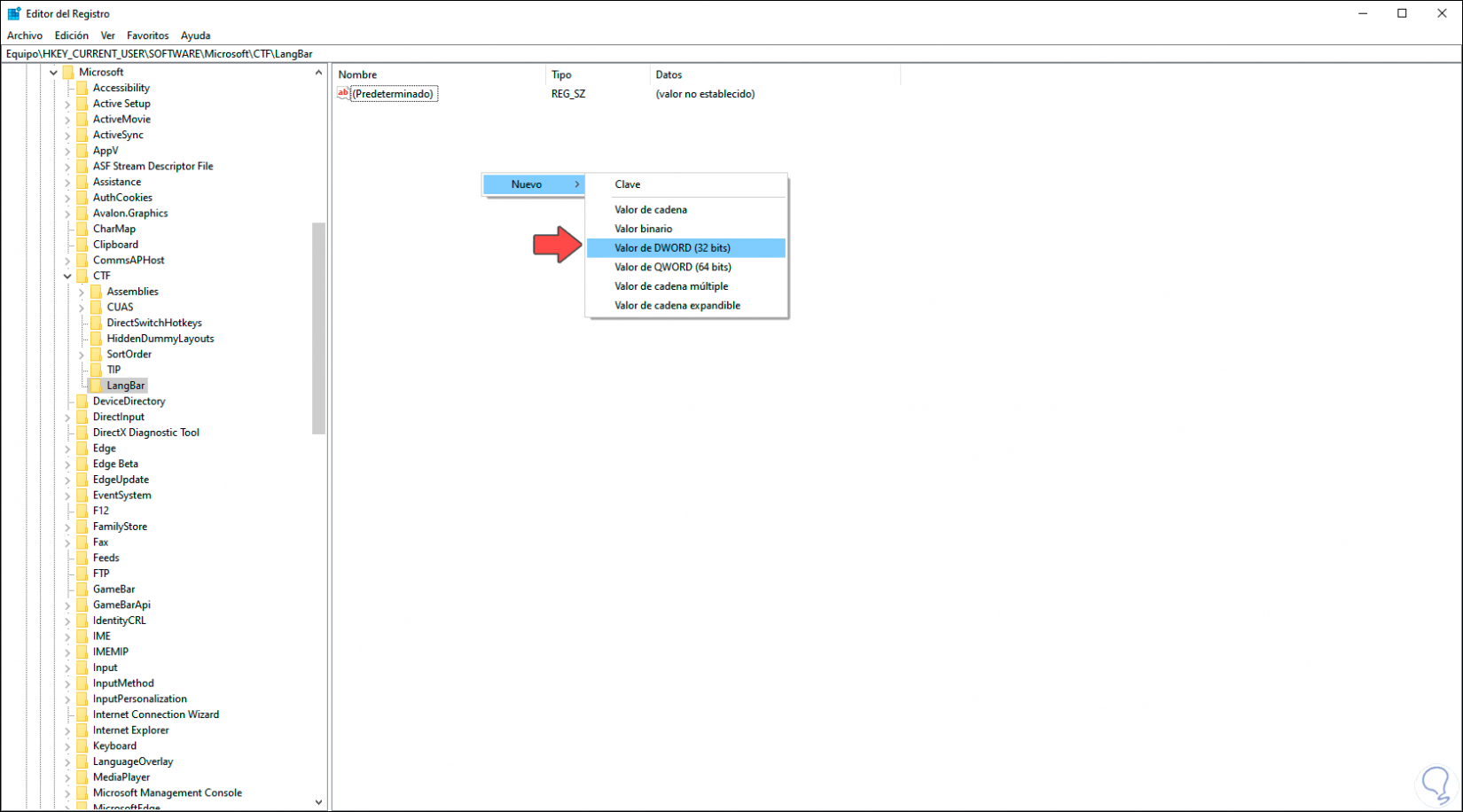
Task: Click the HiddenDummyLayouts folder icon
Action: click(x=96, y=339)
